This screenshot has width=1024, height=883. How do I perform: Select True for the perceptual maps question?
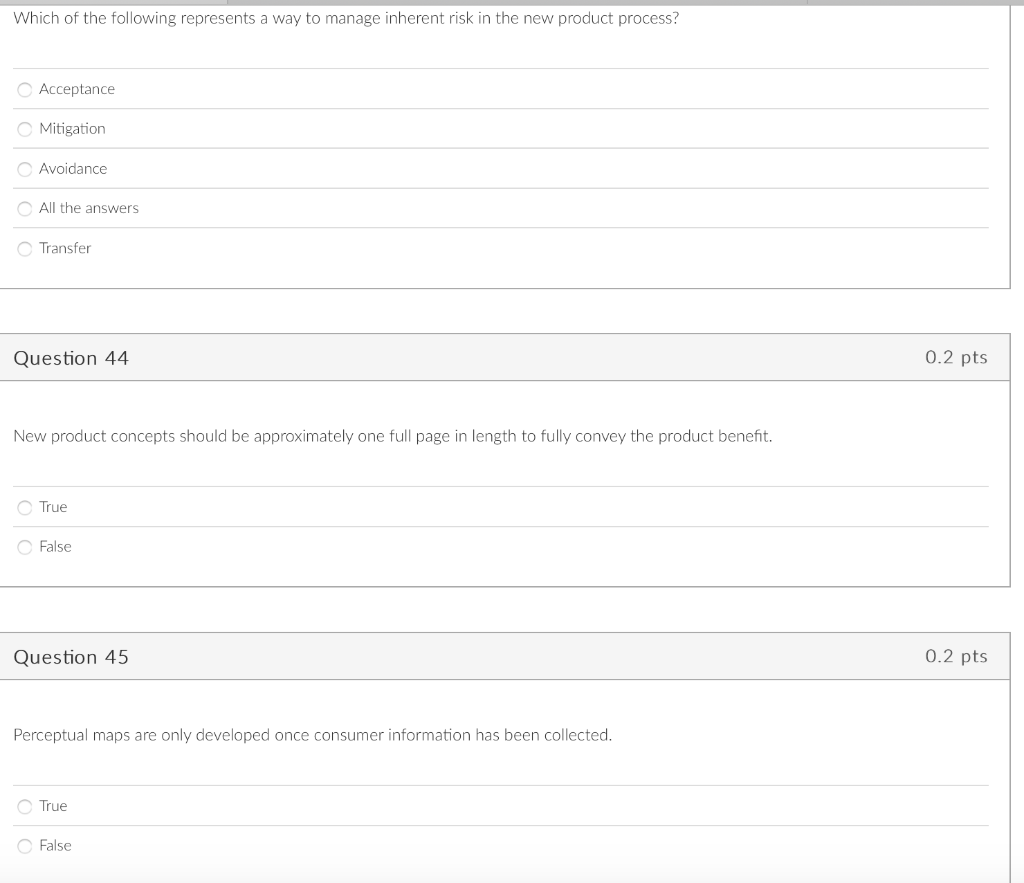(24, 806)
